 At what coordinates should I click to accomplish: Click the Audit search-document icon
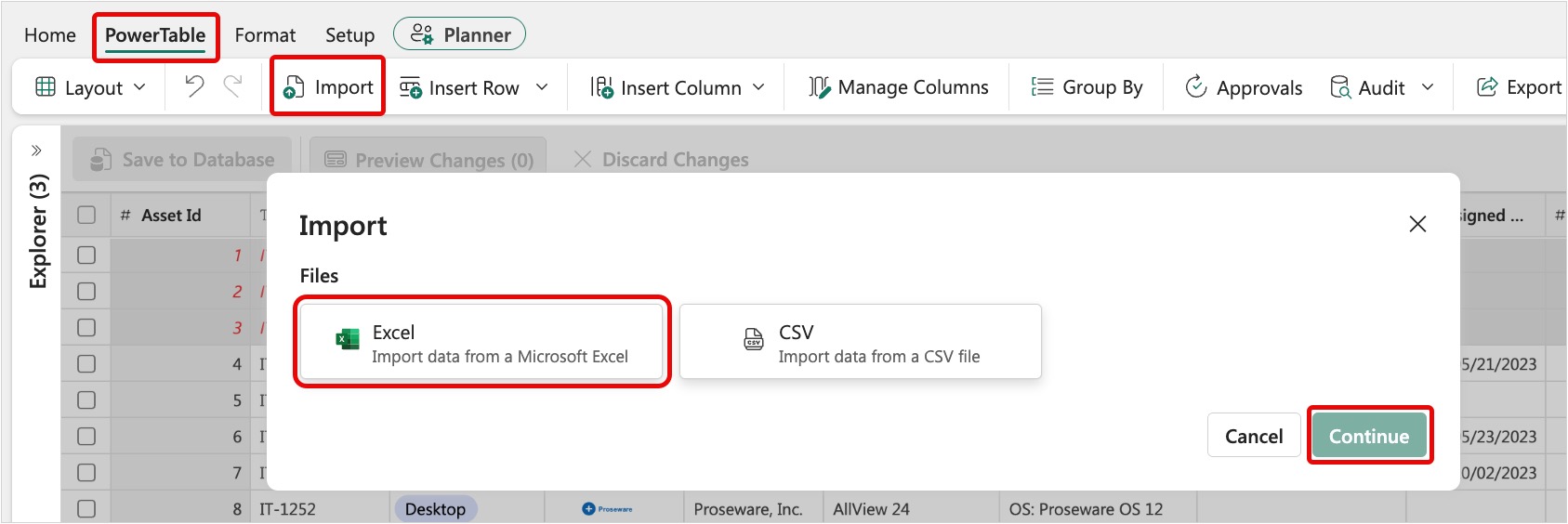click(x=1340, y=86)
